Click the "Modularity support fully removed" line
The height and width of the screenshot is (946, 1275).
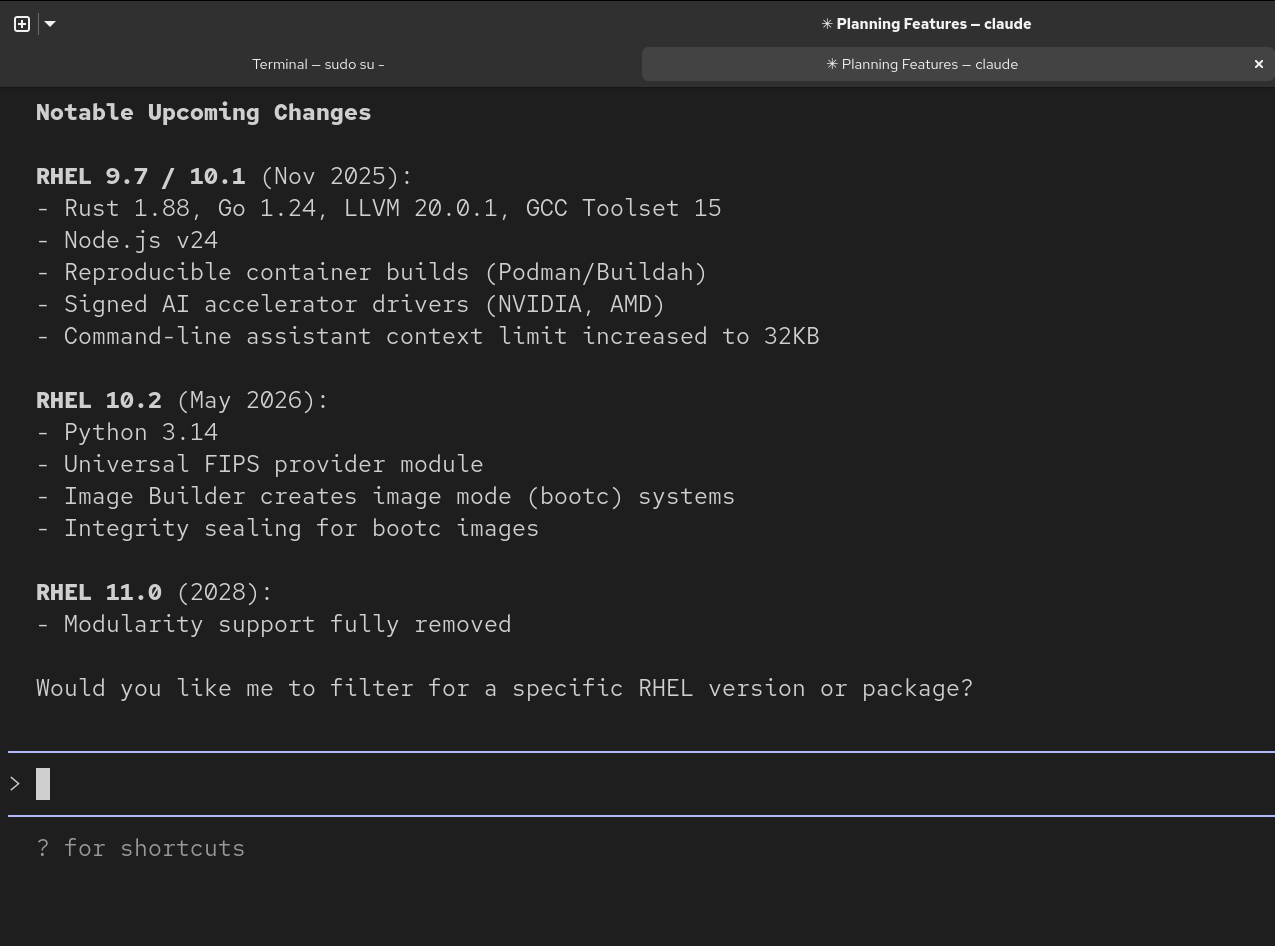[x=287, y=624]
